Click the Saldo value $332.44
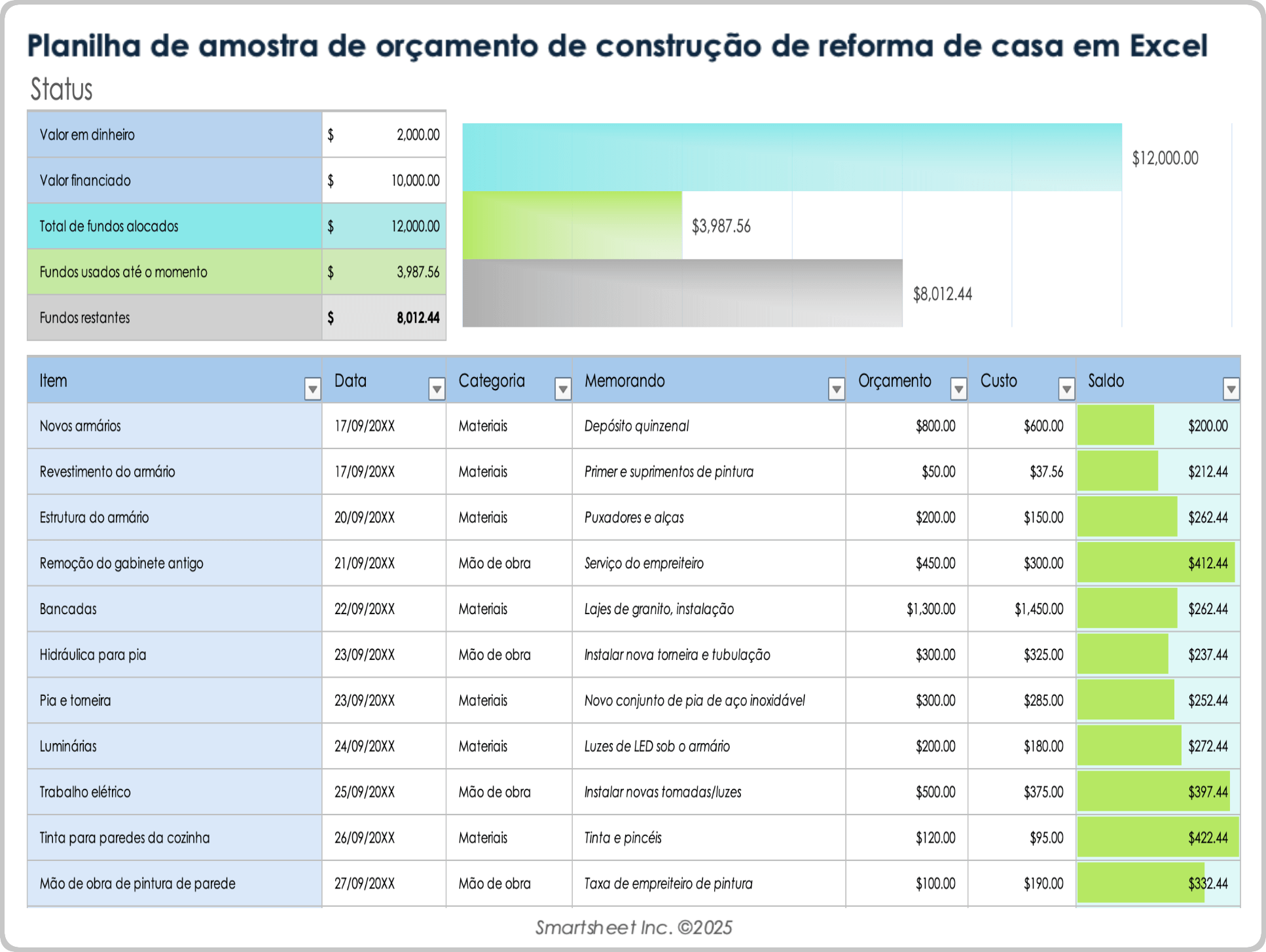The height and width of the screenshot is (952, 1266). pos(1208,884)
